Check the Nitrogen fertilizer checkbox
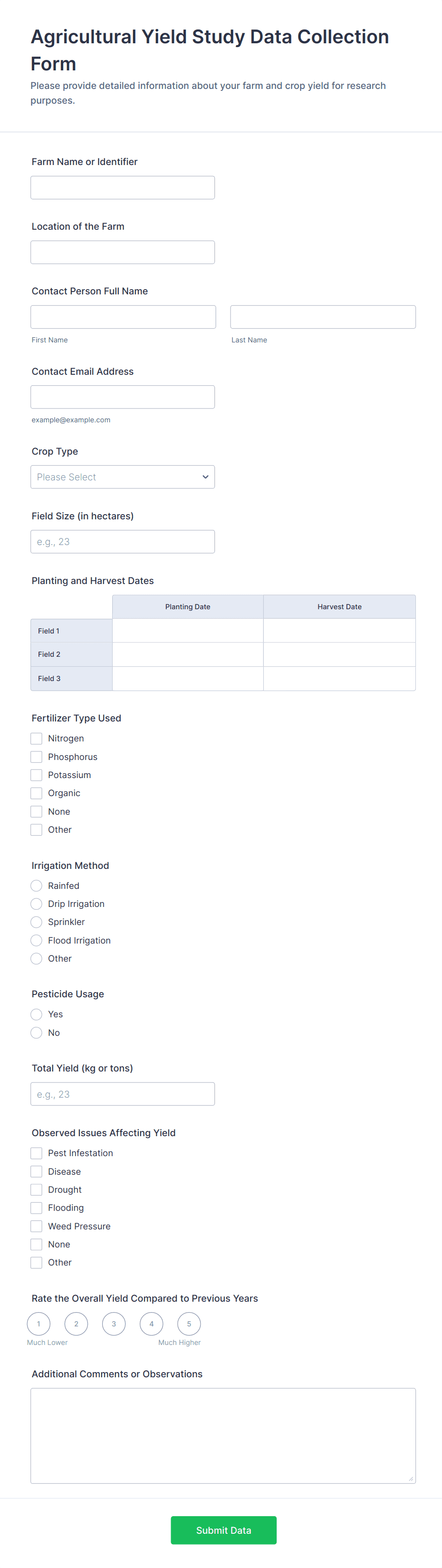Screen dimensions: 442x1568 coord(37,739)
